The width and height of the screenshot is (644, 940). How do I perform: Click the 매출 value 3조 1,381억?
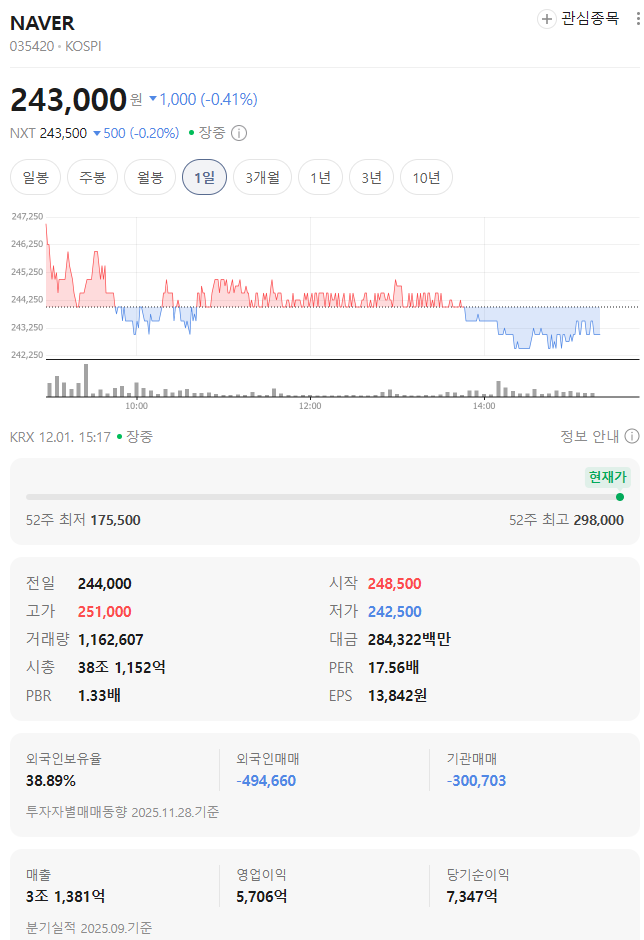click(65, 896)
